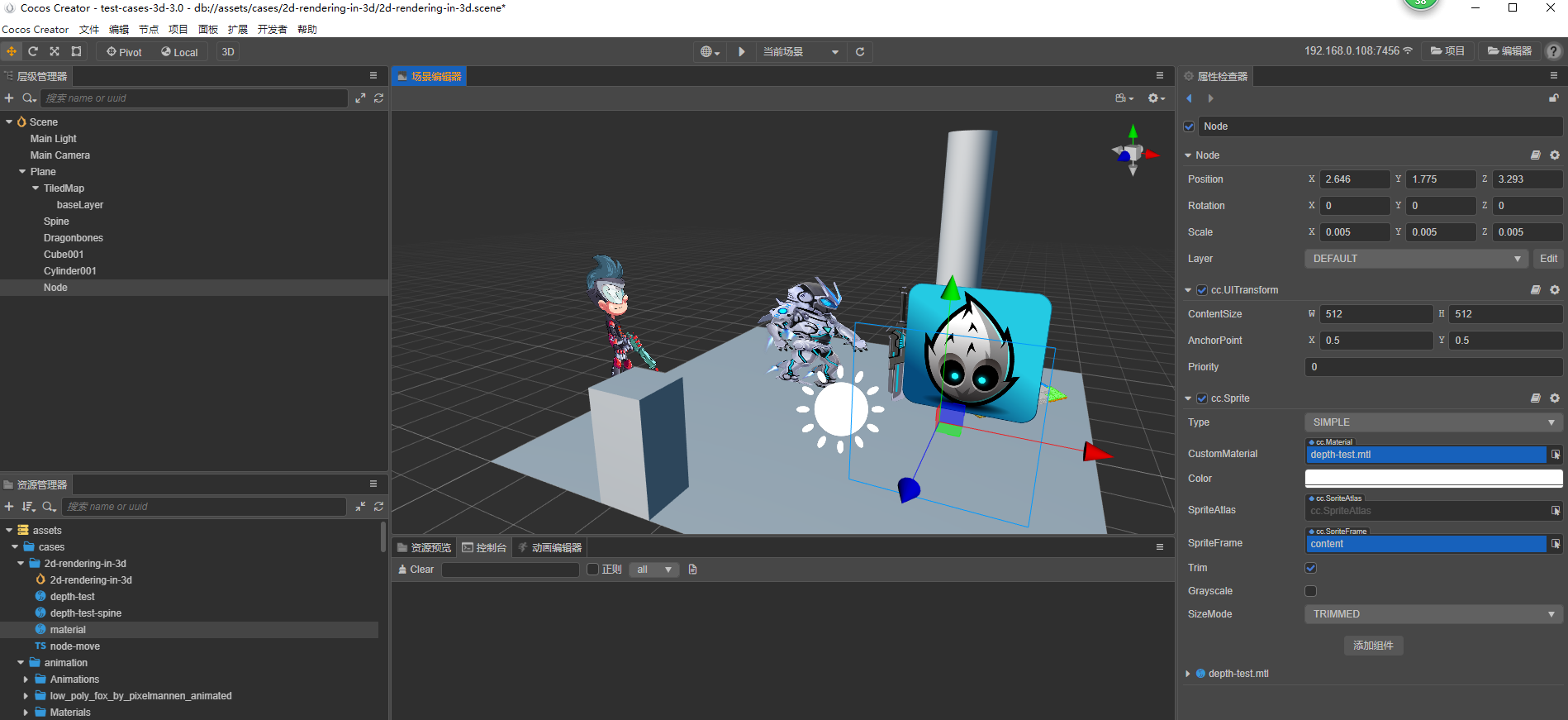
Task: Open the 项目 folder button
Action: (1447, 51)
